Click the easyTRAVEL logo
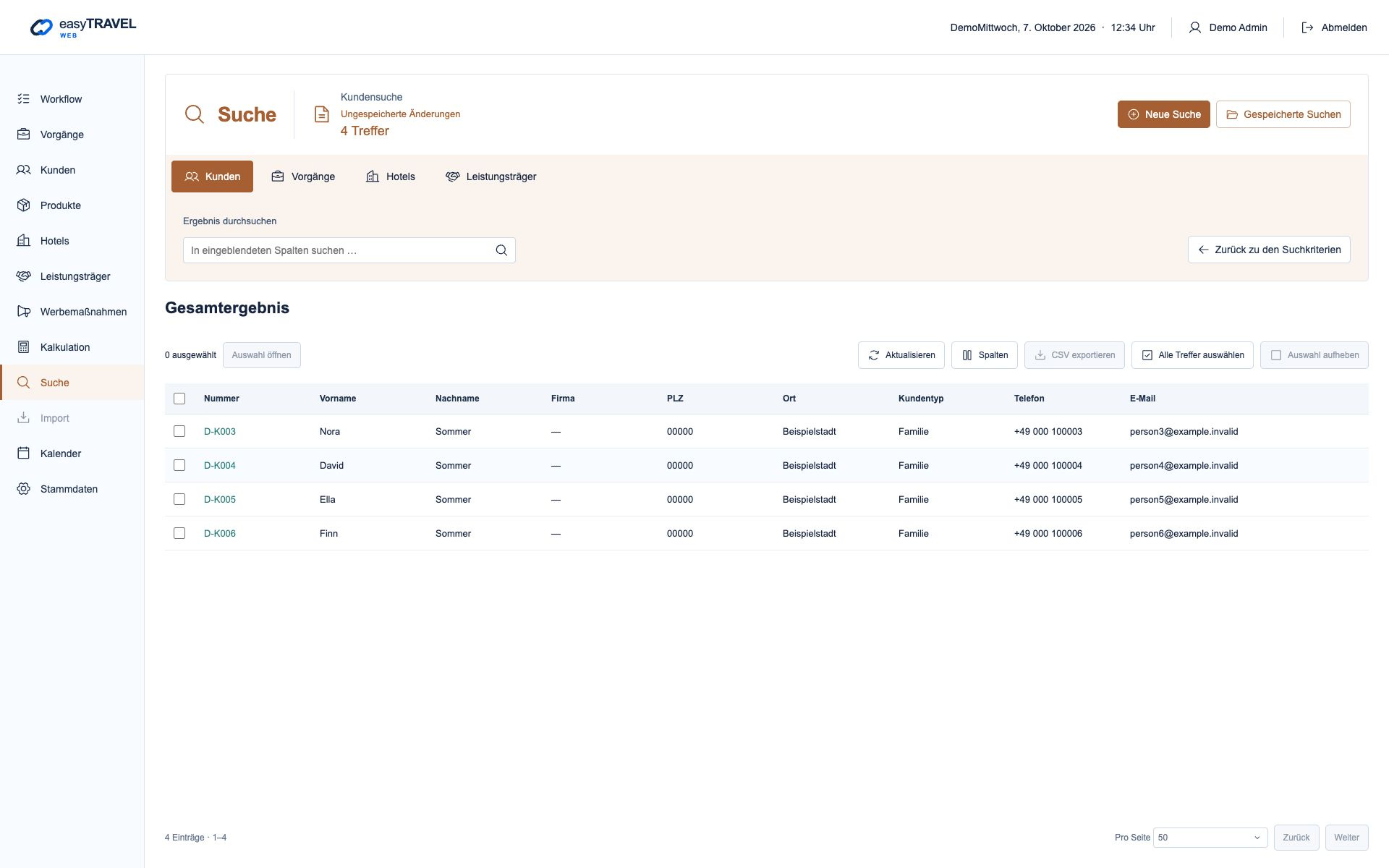This screenshot has width=1389, height=868. coord(83,27)
